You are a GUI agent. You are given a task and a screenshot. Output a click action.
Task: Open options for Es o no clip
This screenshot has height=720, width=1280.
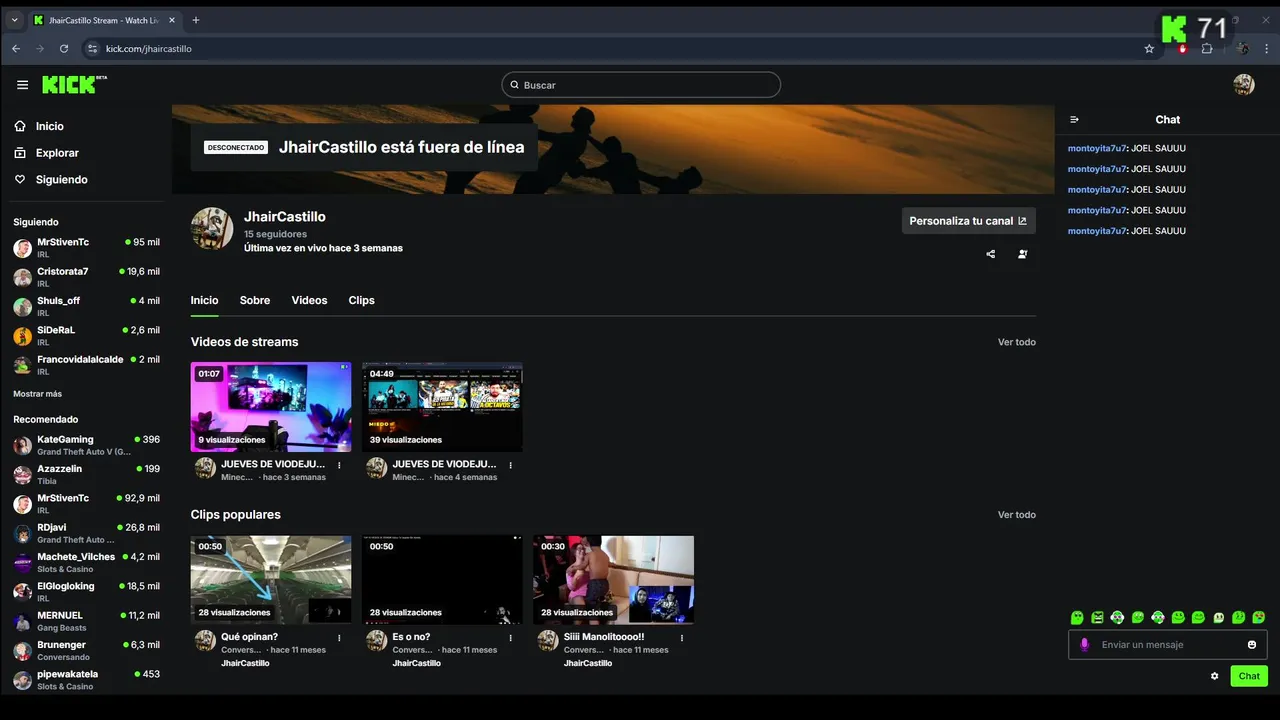click(x=511, y=637)
